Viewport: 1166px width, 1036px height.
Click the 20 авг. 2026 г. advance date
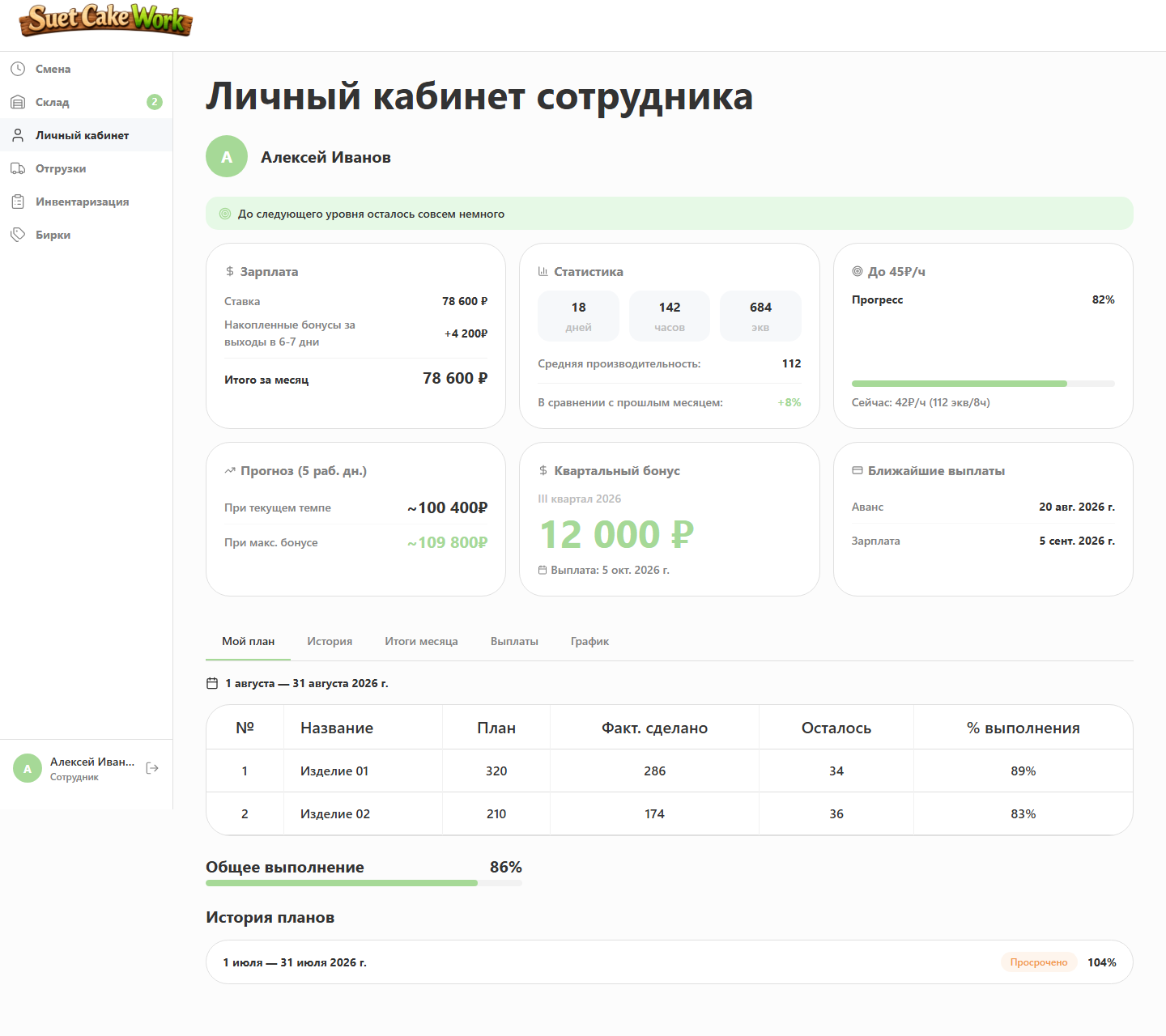(1077, 507)
